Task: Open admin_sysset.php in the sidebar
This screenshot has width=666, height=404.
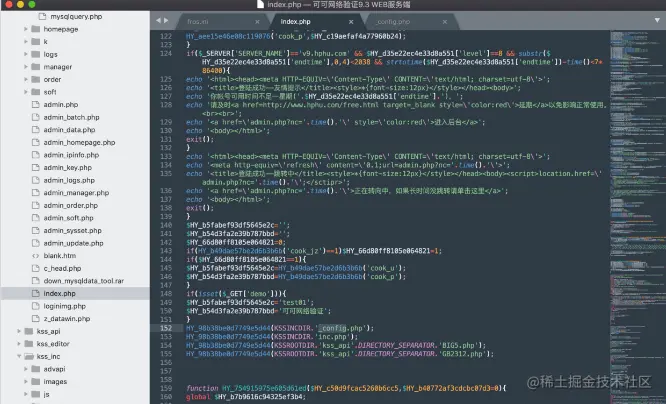Action: pyautogui.click(x=73, y=230)
